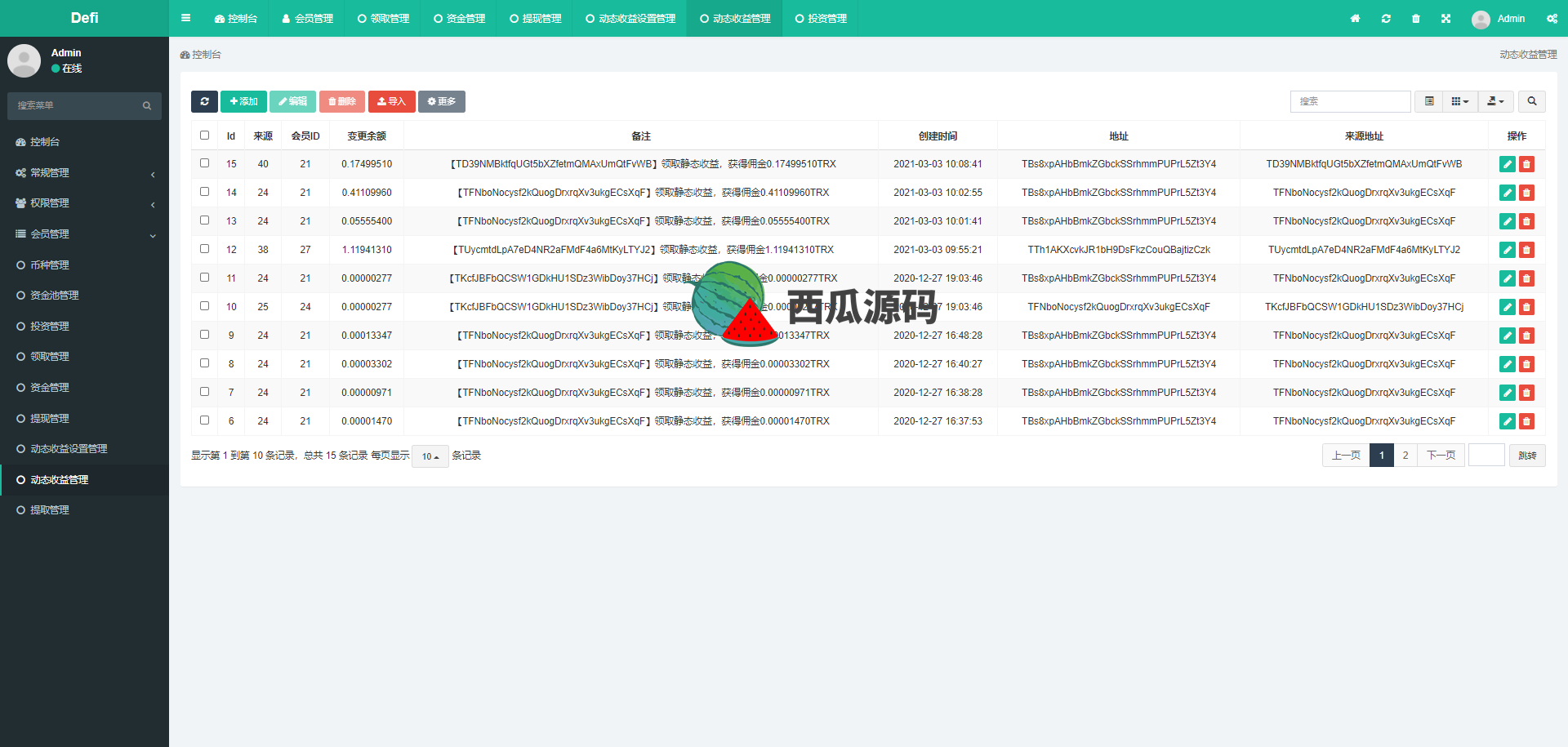The image size is (1568, 747).
Task: Click the top bar trash wipe icon
Action: click(x=1416, y=18)
